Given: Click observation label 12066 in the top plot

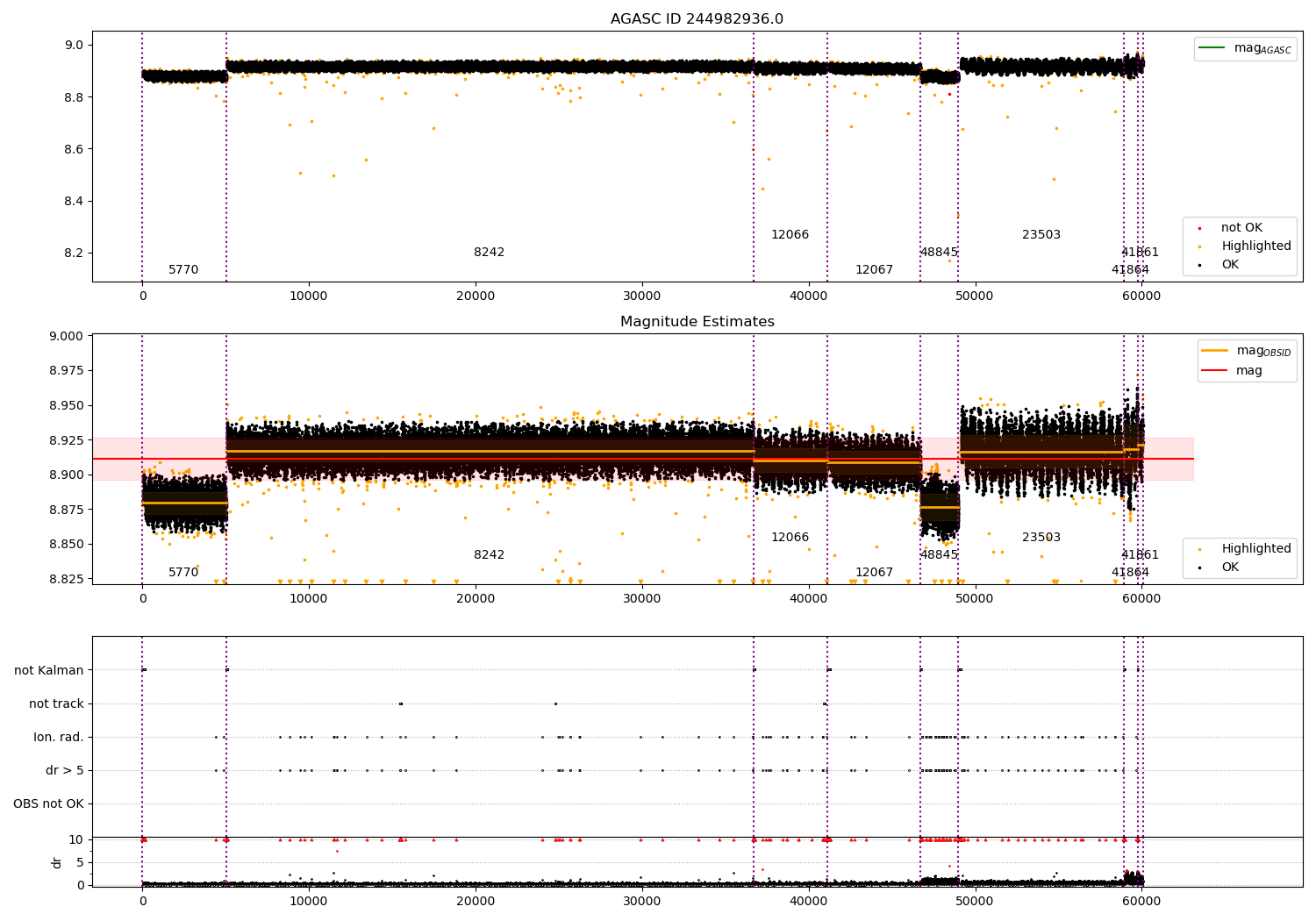Looking at the screenshot, I should (x=790, y=235).
